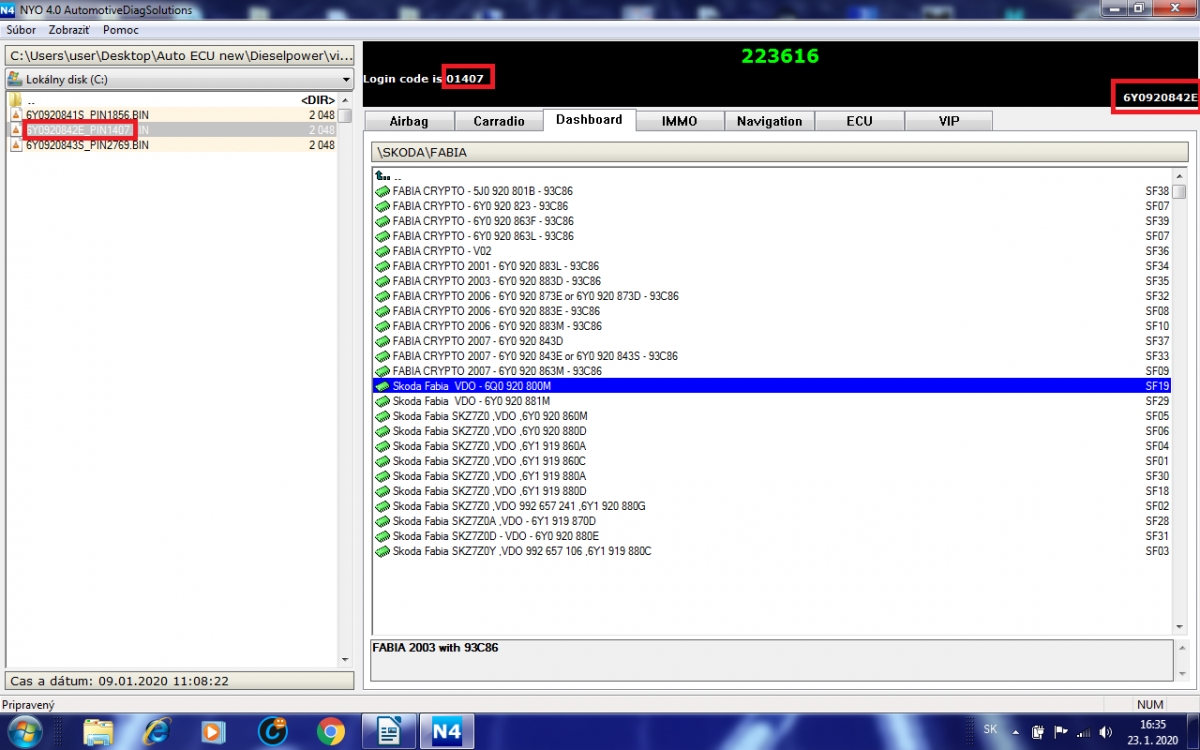Viewport: 1200px width, 750px height.
Task: Select FABIA CRYPTO 2006 - 6Y0 920 883M
Action: point(771,326)
